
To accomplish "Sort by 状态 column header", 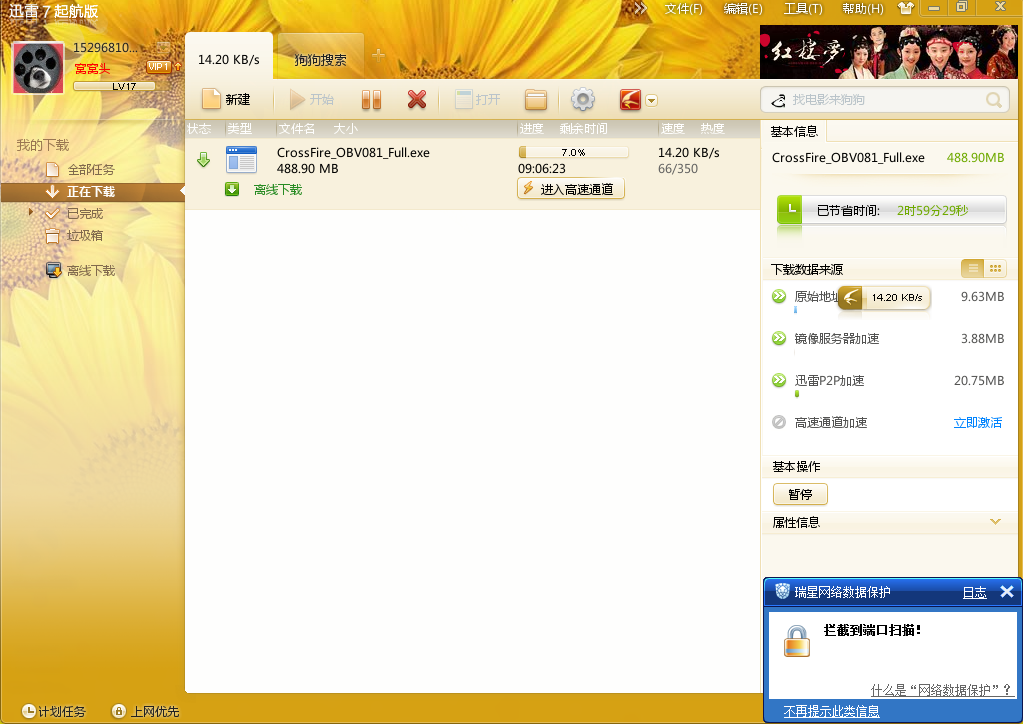I will click(x=199, y=128).
